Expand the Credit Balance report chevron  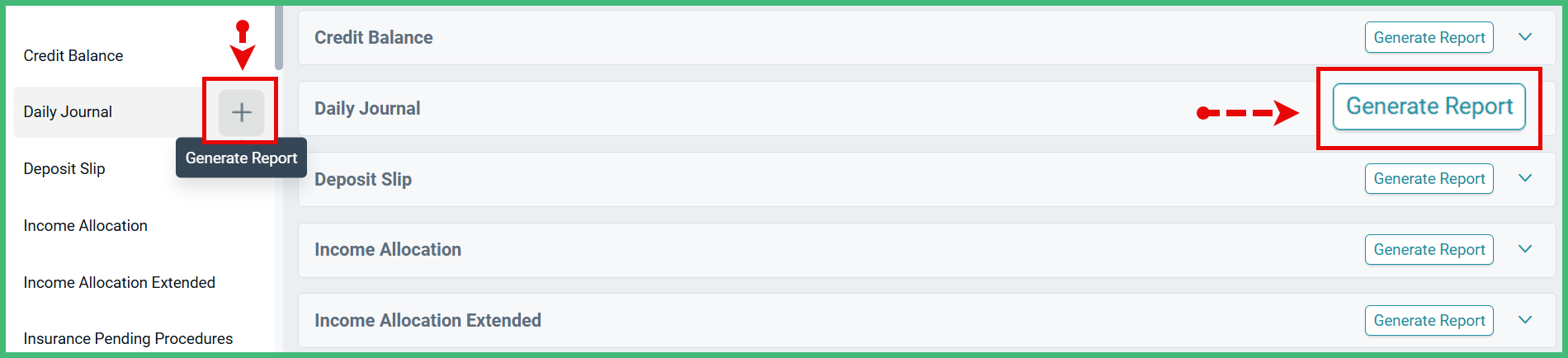[1525, 37]
